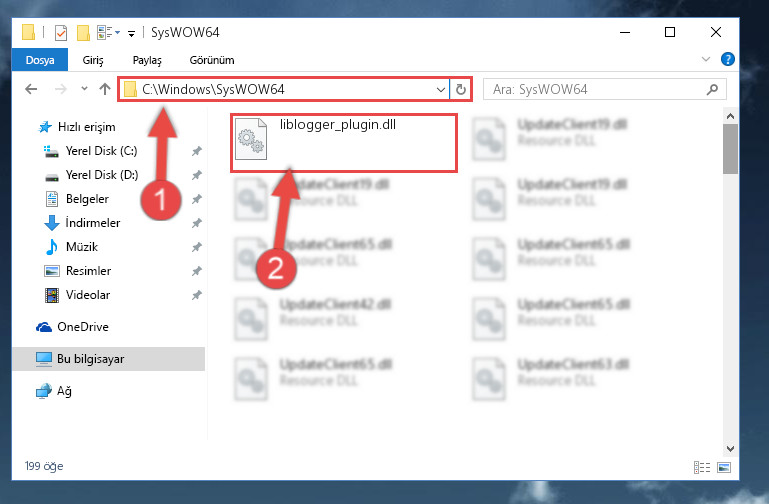Viewport: 769px width, 504px height.
Task: Switch to details view icon in status bar
Action: (702, 467)
